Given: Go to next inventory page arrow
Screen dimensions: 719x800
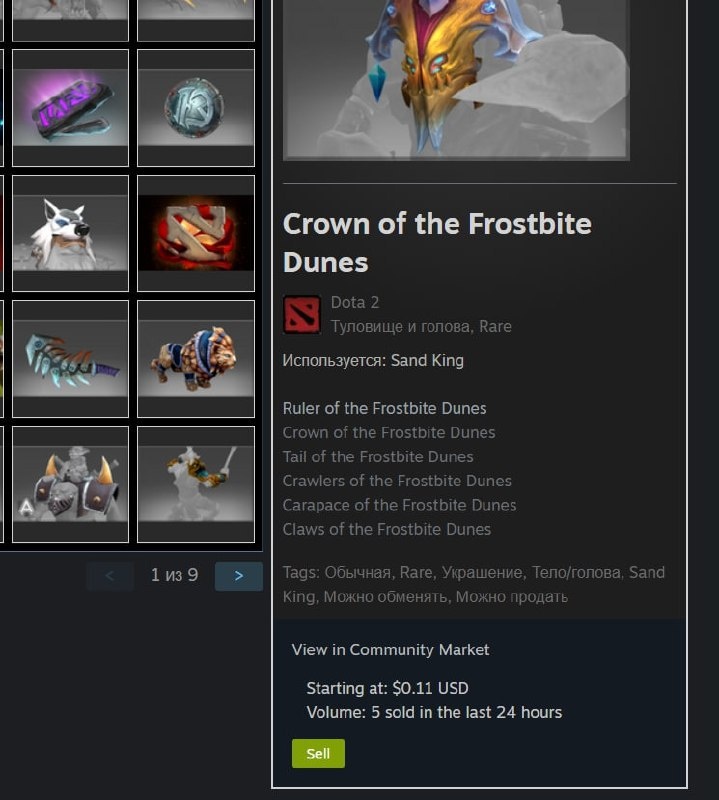Looking at the screenshot, I should coord(239,576).
